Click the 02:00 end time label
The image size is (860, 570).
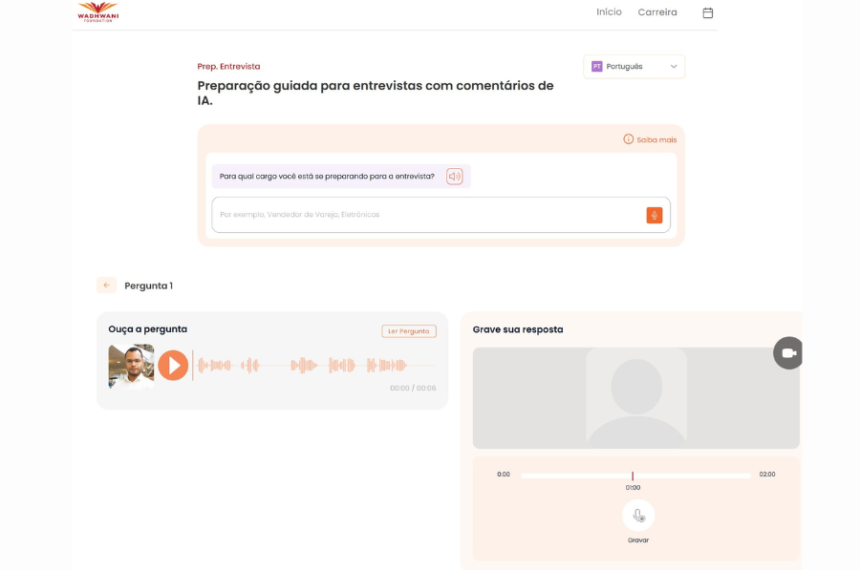click(x=767, y=475)
